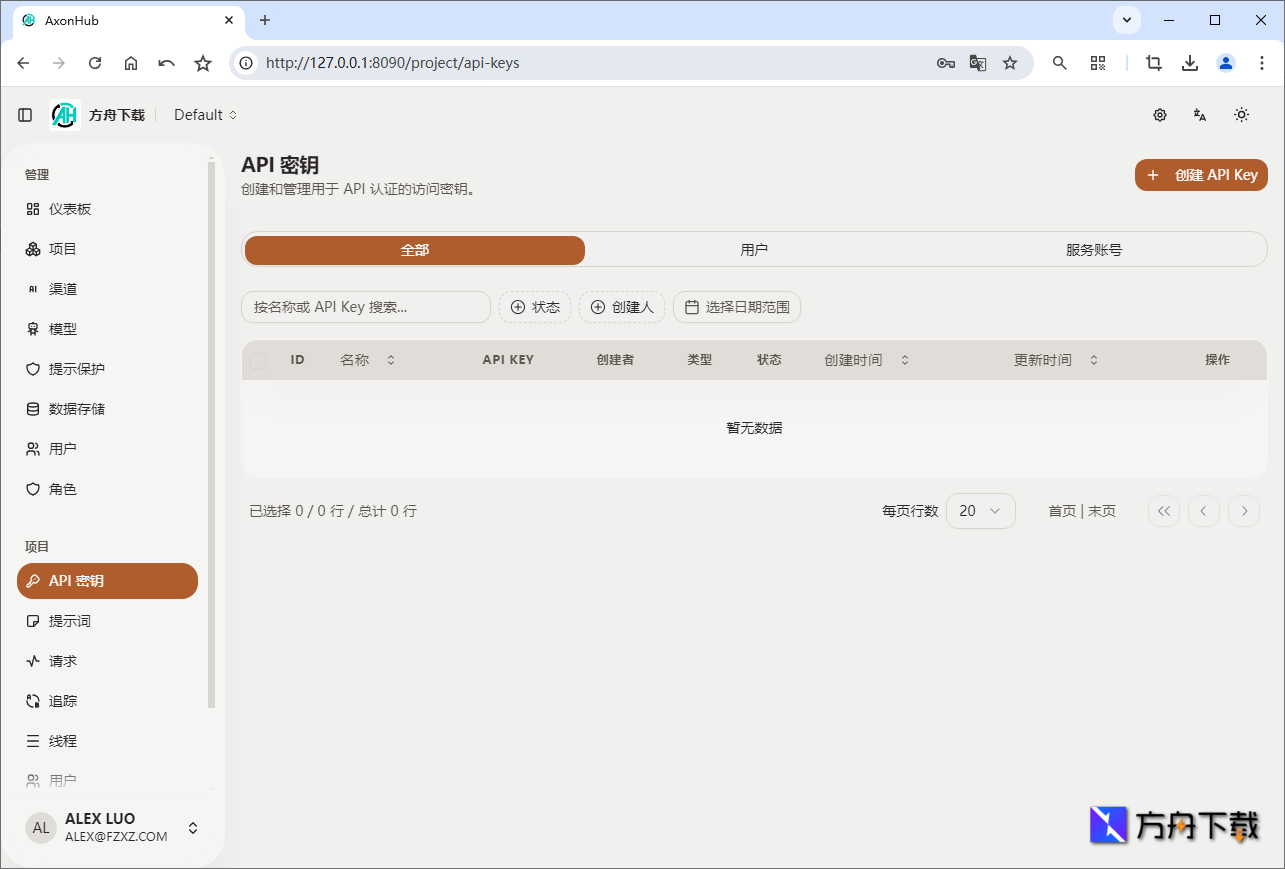The width and height of the screenshot is (1285, 869).
Task: Expand the 每页行数 rows-per-page selector
Action: point(980,511)
